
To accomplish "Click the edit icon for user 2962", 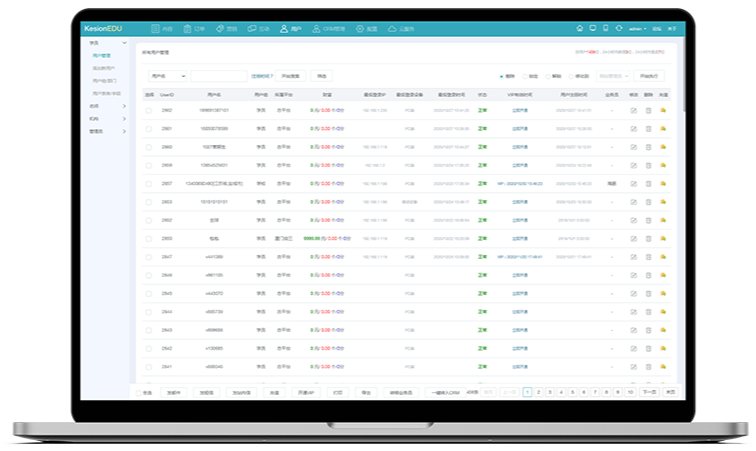I will click(633, 110).
